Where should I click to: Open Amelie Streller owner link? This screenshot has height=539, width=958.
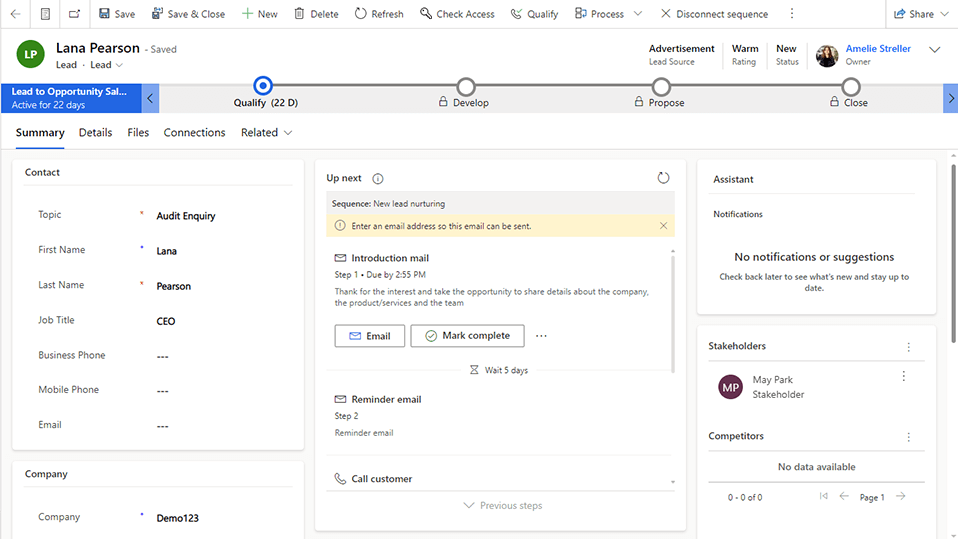point(878,48)
